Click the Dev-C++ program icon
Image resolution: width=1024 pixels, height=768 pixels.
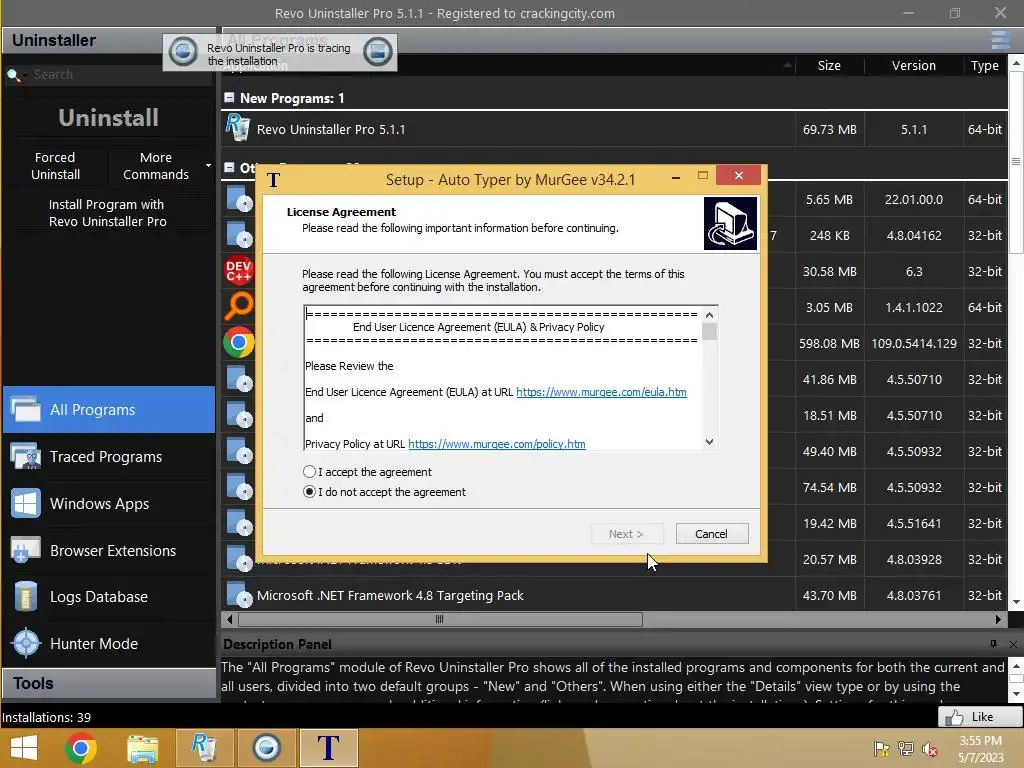click(x=238, y=270)
